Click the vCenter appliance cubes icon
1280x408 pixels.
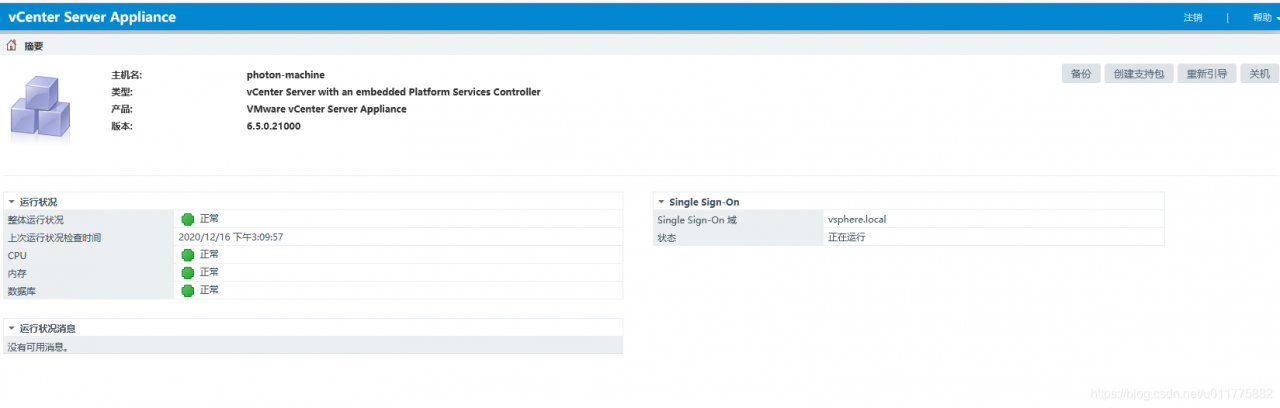(x=41, y=106)
